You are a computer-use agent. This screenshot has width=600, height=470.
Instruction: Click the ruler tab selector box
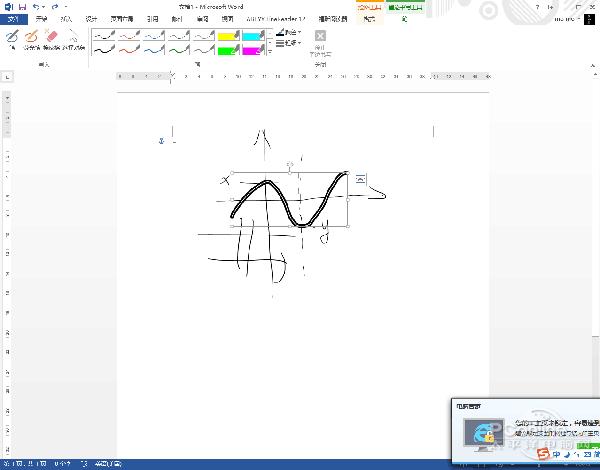click(7, 77)
